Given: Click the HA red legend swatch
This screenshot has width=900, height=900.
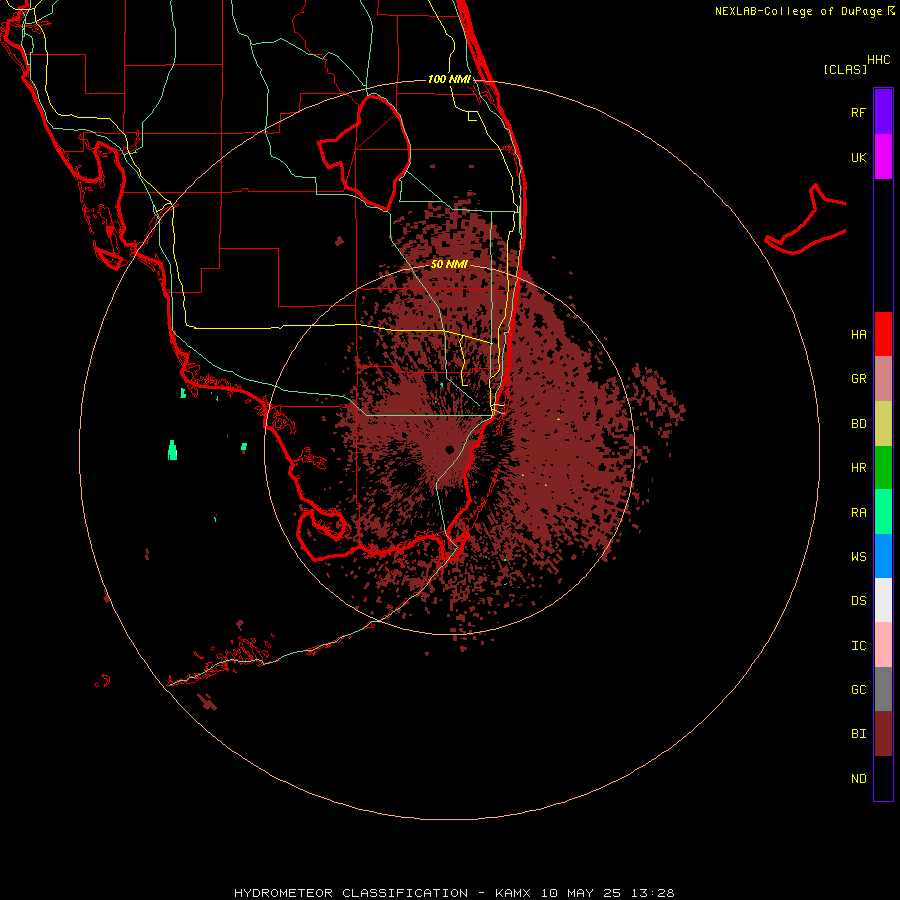Looking at the screenshot, I should (883, 334).
